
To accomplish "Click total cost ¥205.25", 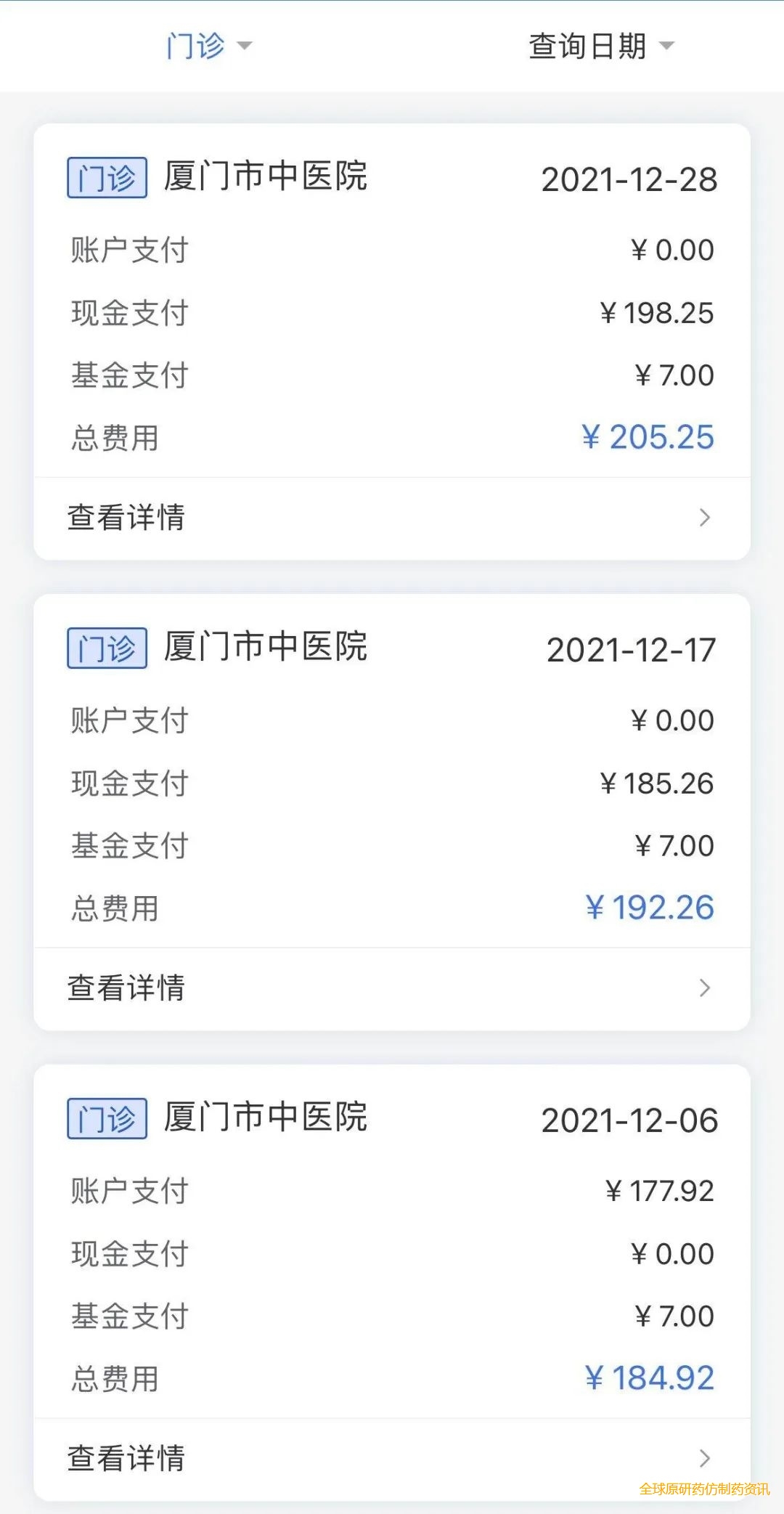I will pos(648,437).
